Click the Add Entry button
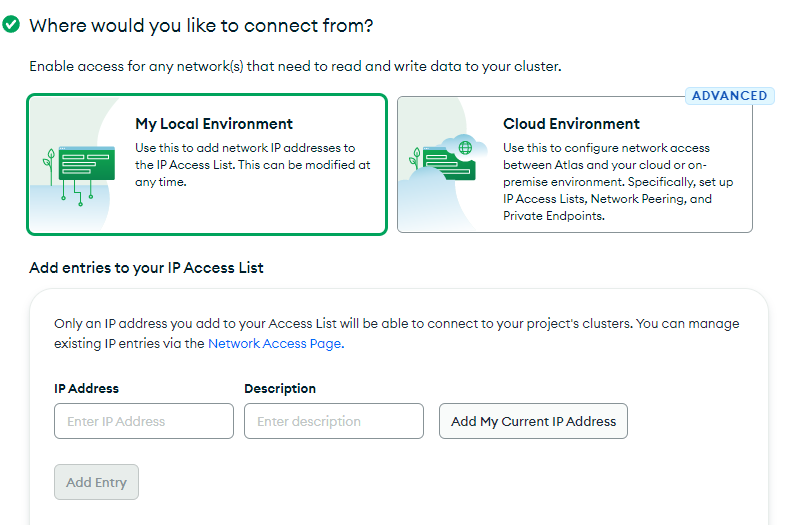Viewport: 792px width, 525px height. click(x=96, y=482)
